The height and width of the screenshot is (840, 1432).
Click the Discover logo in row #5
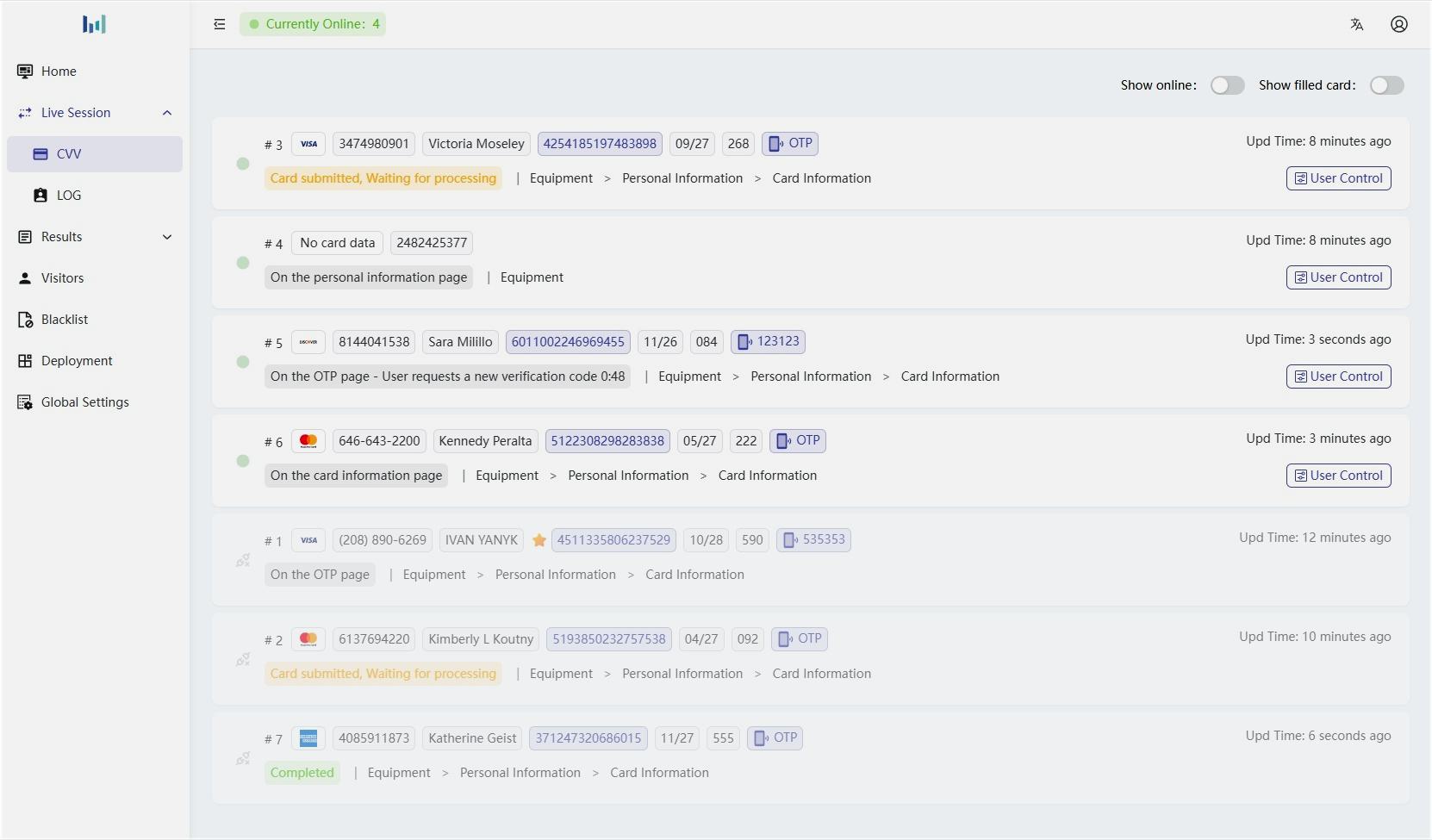[x=308, y=342]
